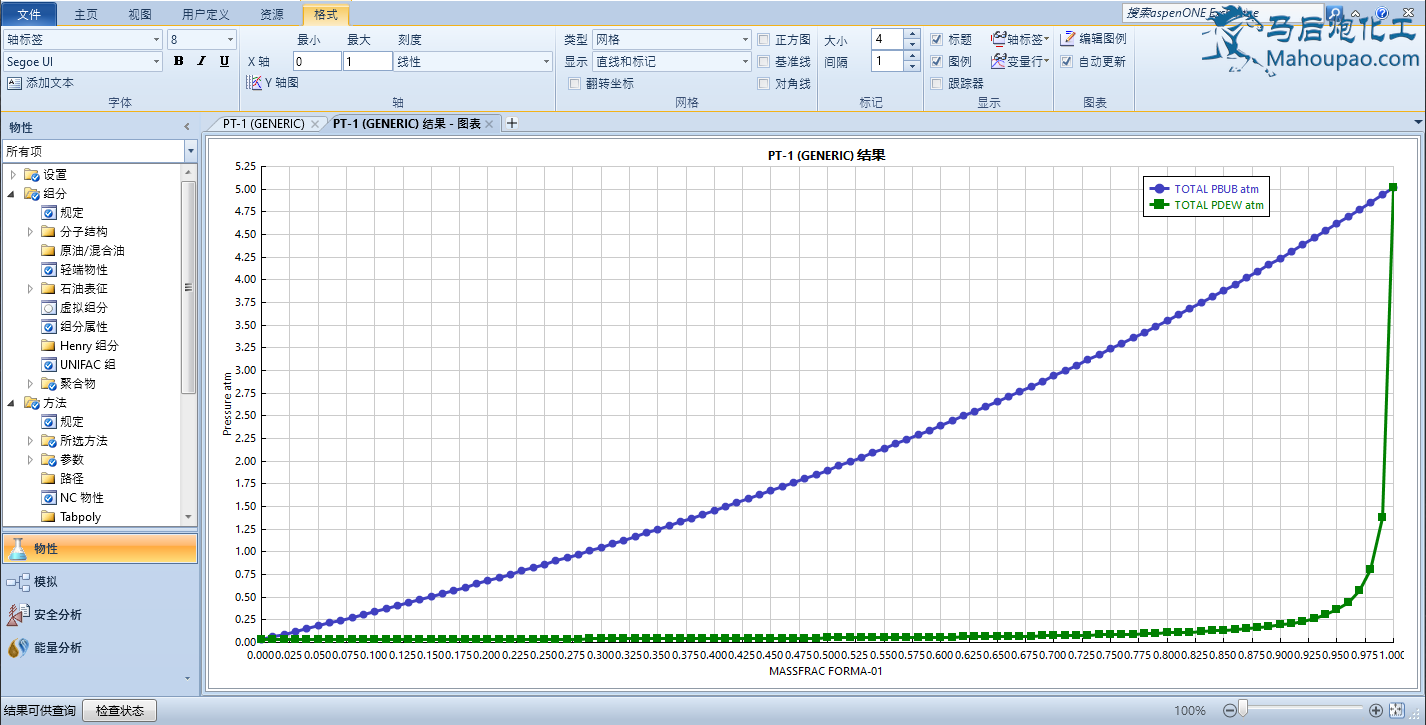
Task: Click the 检查状态 button
Action: pos(120,711)
